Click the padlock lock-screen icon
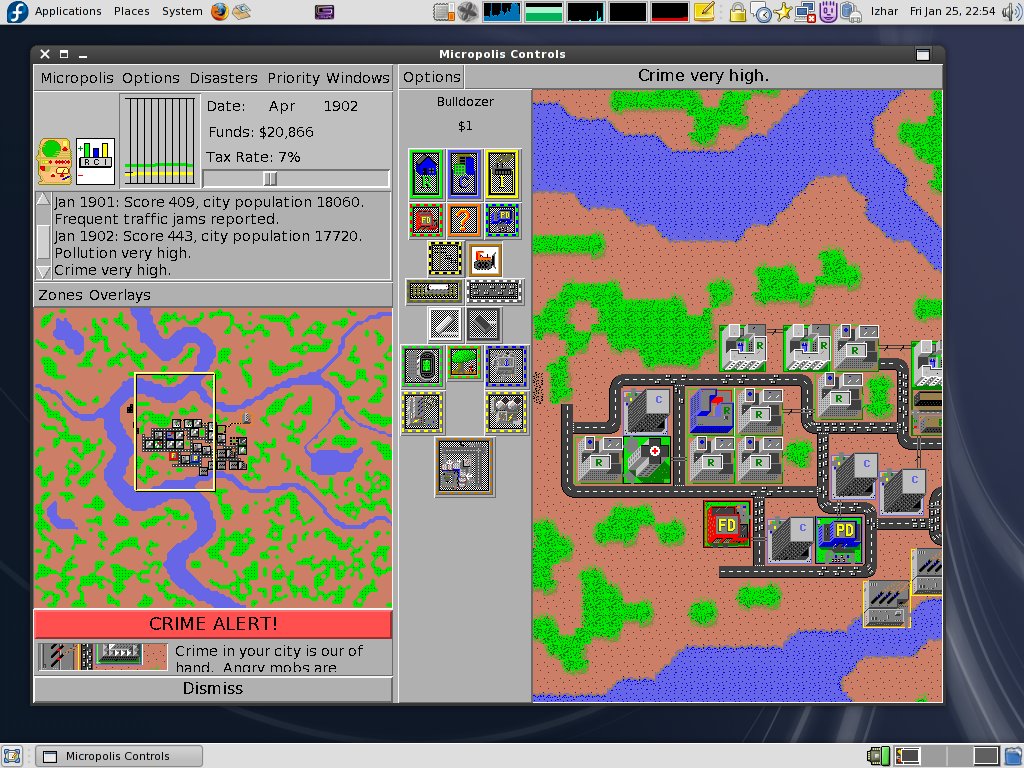The image size is (1024, 768). pos(737,12)
